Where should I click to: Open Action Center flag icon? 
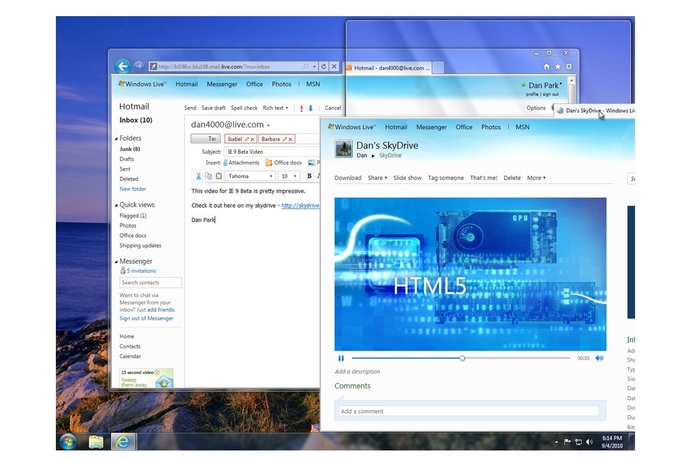pos(567,442)
